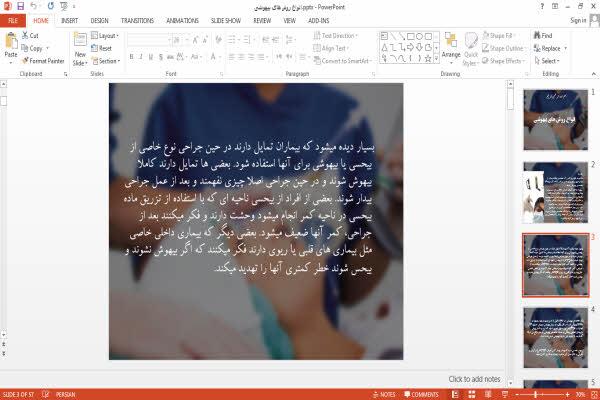Switch to Slide Sorter view in status bar
The height and width of the screenshot is (400, 600).
(472, 394)
